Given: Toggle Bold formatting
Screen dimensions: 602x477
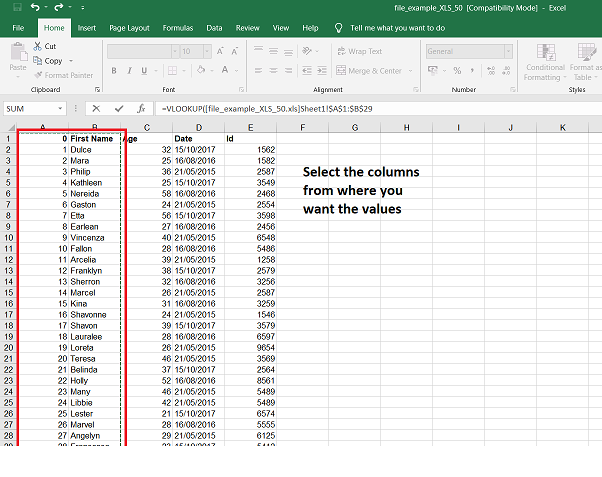Looking at the screenshot, I should click(115, 71).
